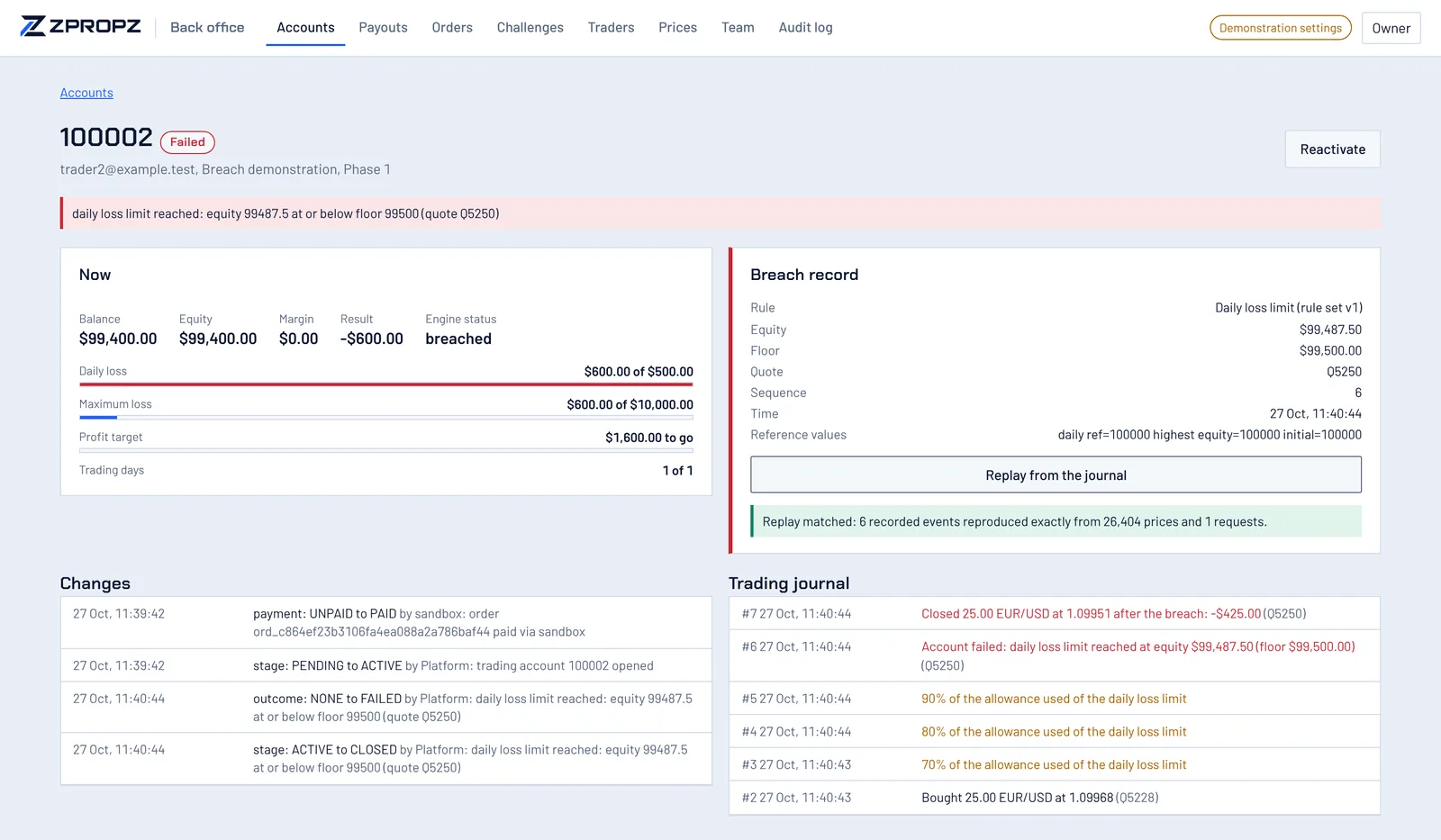Go to the Payouts tab
1441x840 pixels.
[x=383, y=28]
